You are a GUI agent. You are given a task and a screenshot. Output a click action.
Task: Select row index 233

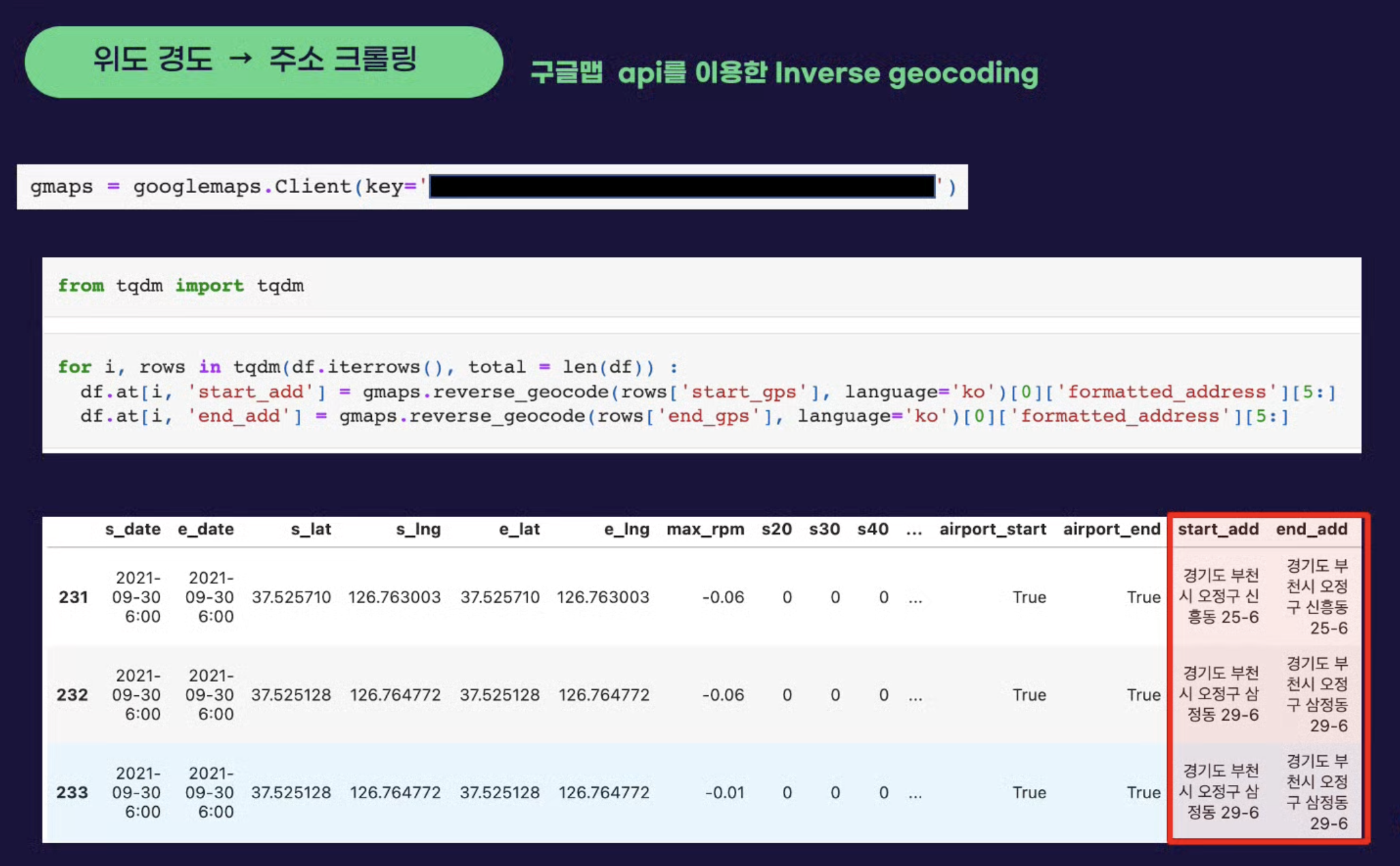pyautogui.click(x=72, y=793)
